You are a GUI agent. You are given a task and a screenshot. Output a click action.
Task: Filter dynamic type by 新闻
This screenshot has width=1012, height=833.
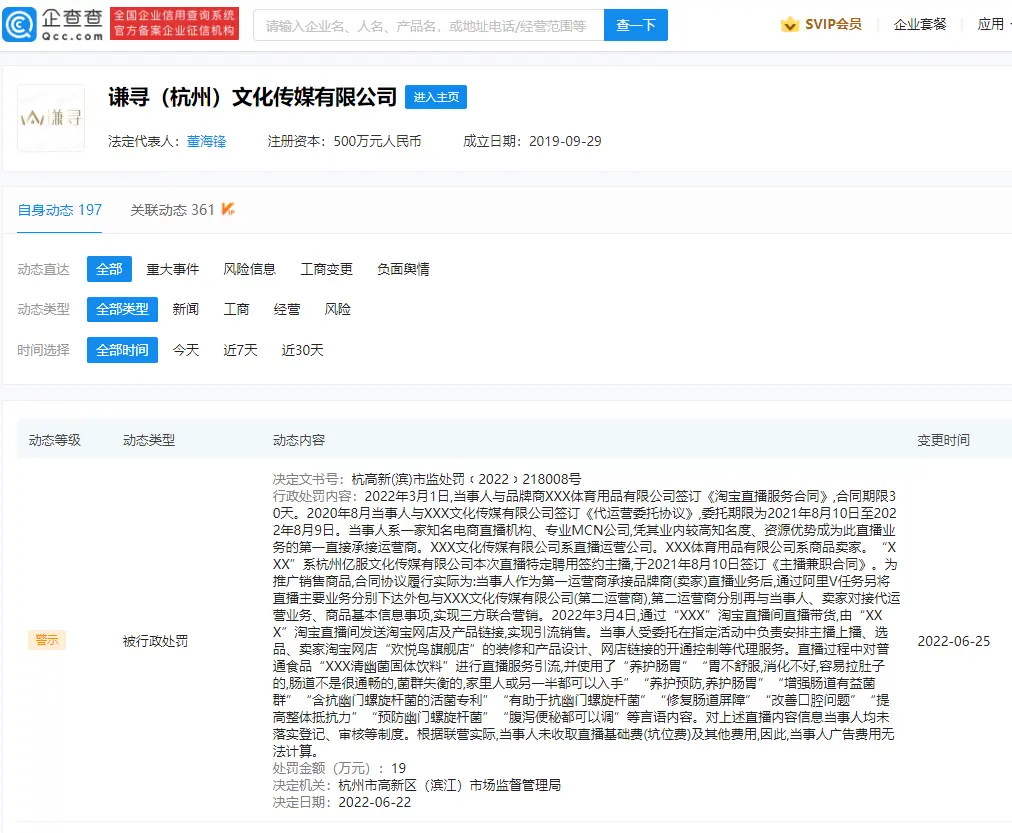(186, 309)
